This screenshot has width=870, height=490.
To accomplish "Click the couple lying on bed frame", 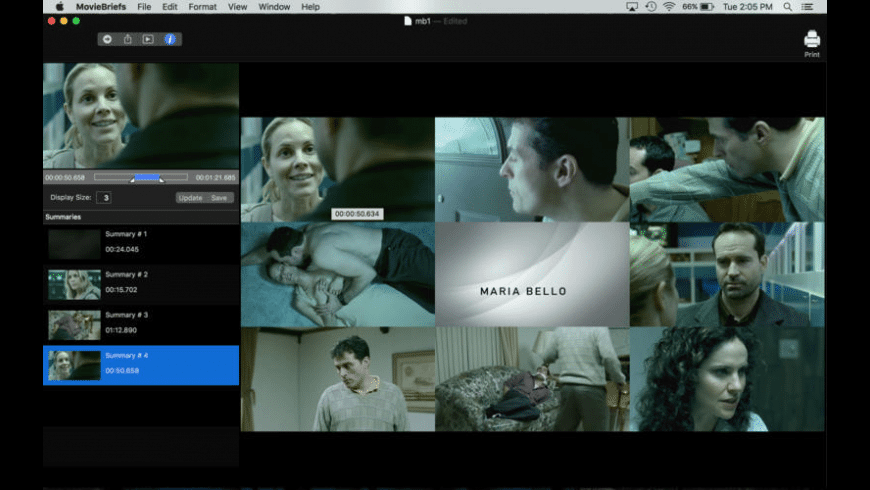I will coord(338,275).
